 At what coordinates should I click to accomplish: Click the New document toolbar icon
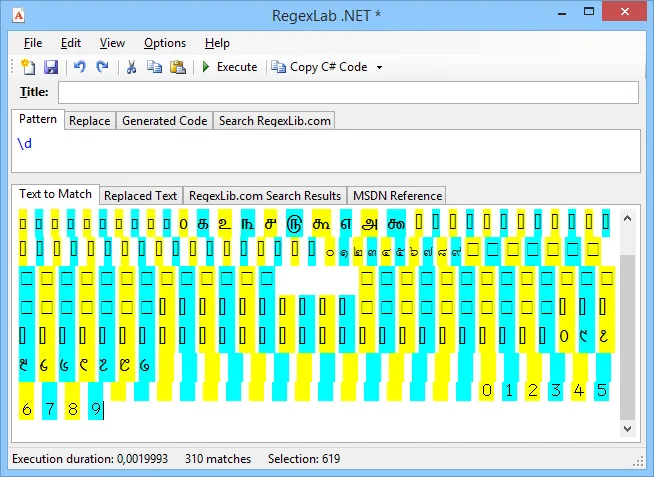point(28,67)
